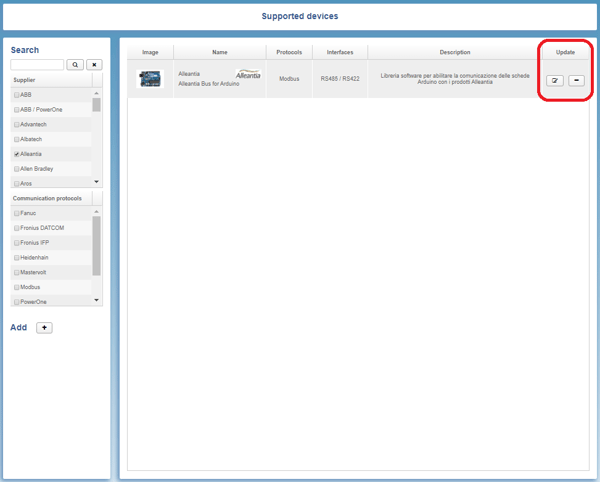Click the Supplier list scrollbar thumb
This screenshot has height=482, width=600.
tap(96, 105)
